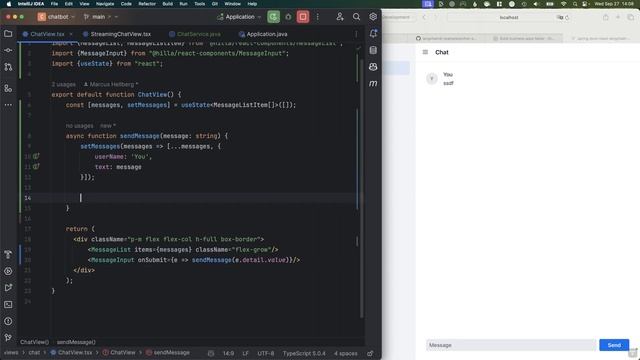Open the Structure tool window
This screenshot has height=360, width=640.
tap(8, 88)
